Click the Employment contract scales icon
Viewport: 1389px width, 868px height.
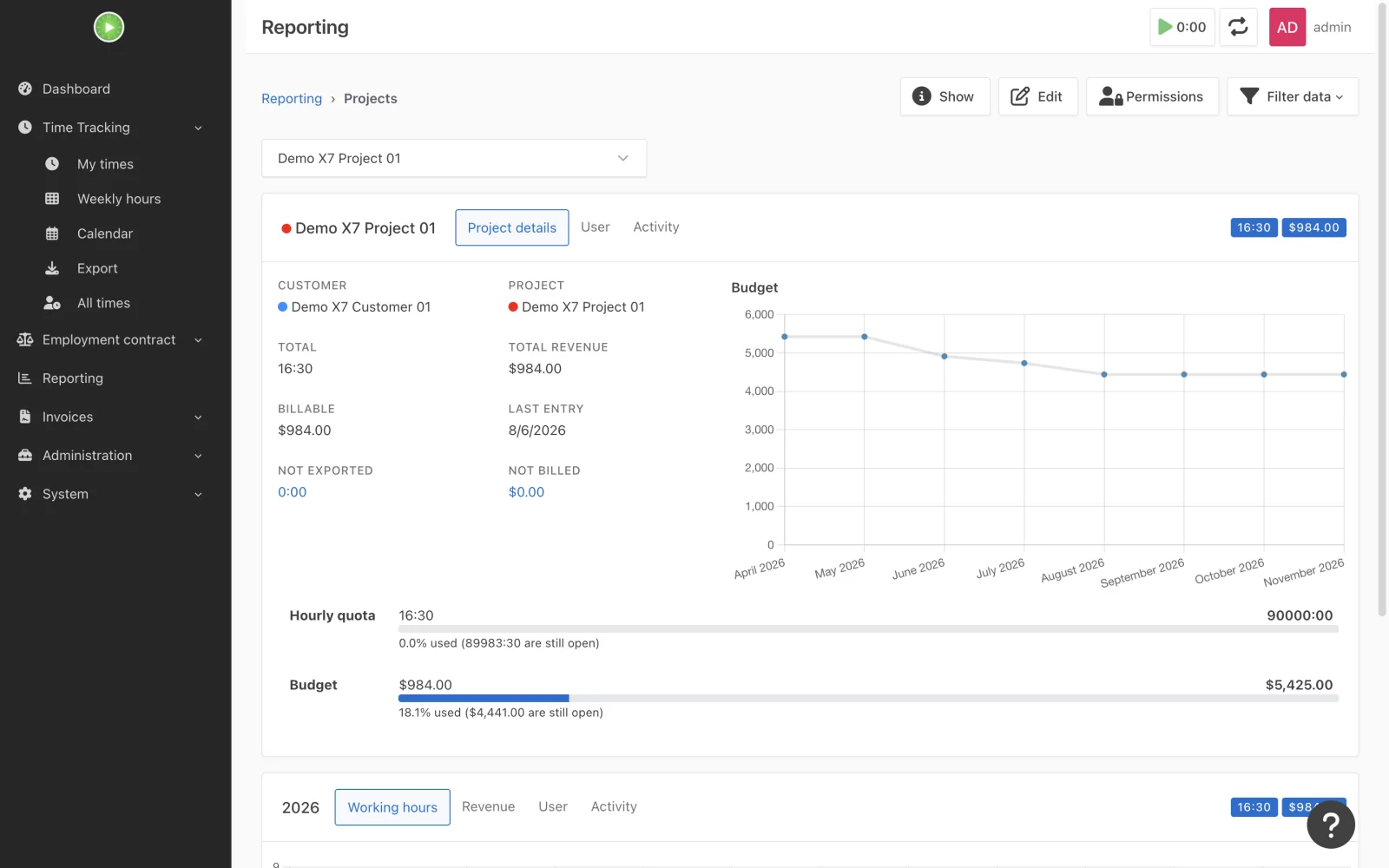point(25,339)
